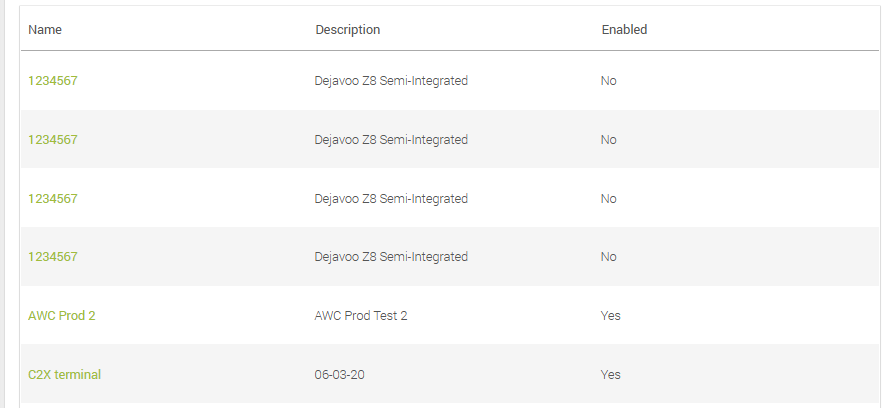This screenshot has width=885, height=408.
Task: Click the No value in the second table row
Action: point(608,139)
